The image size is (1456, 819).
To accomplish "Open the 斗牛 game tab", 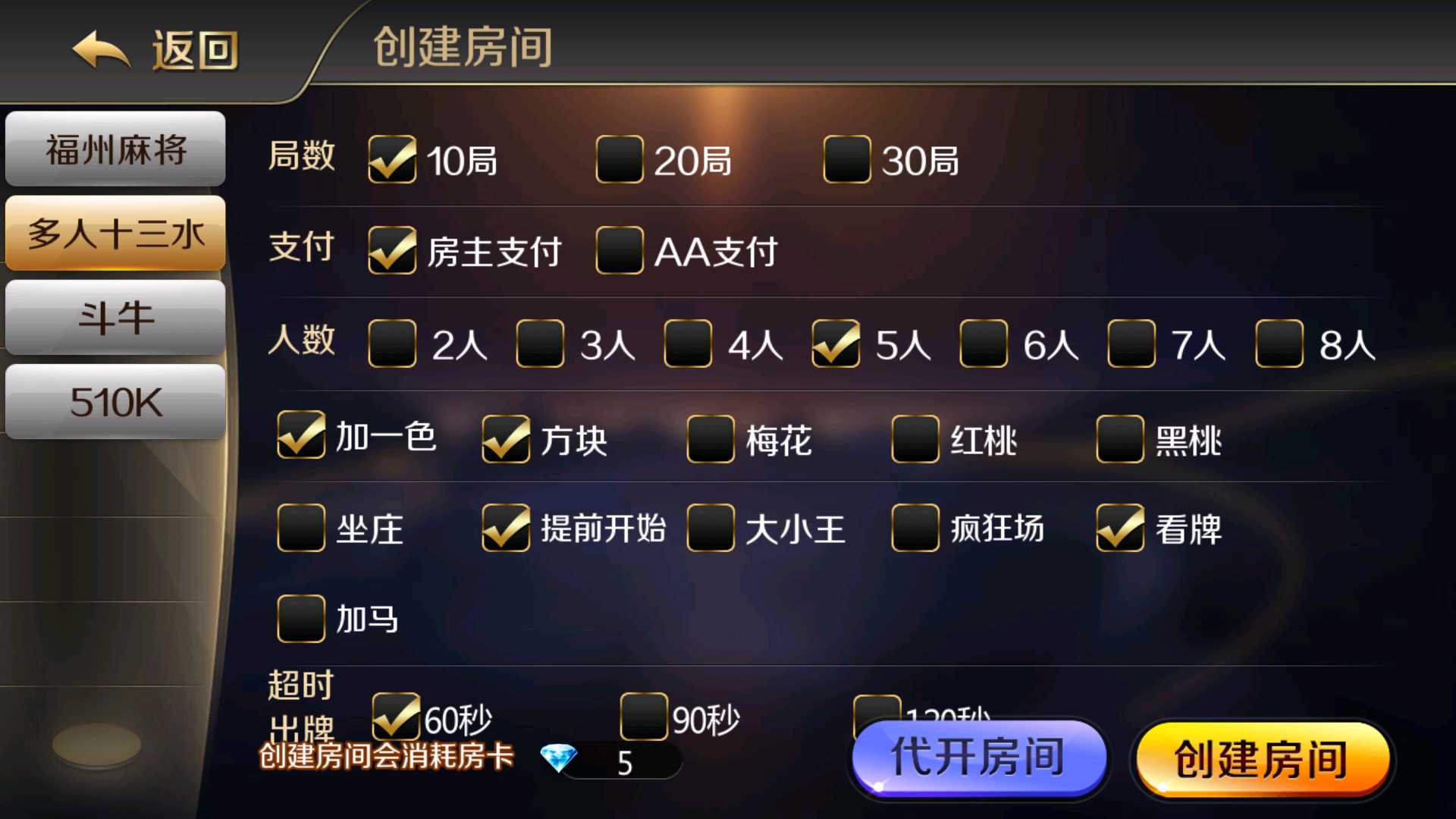I will tap(115, 317).
